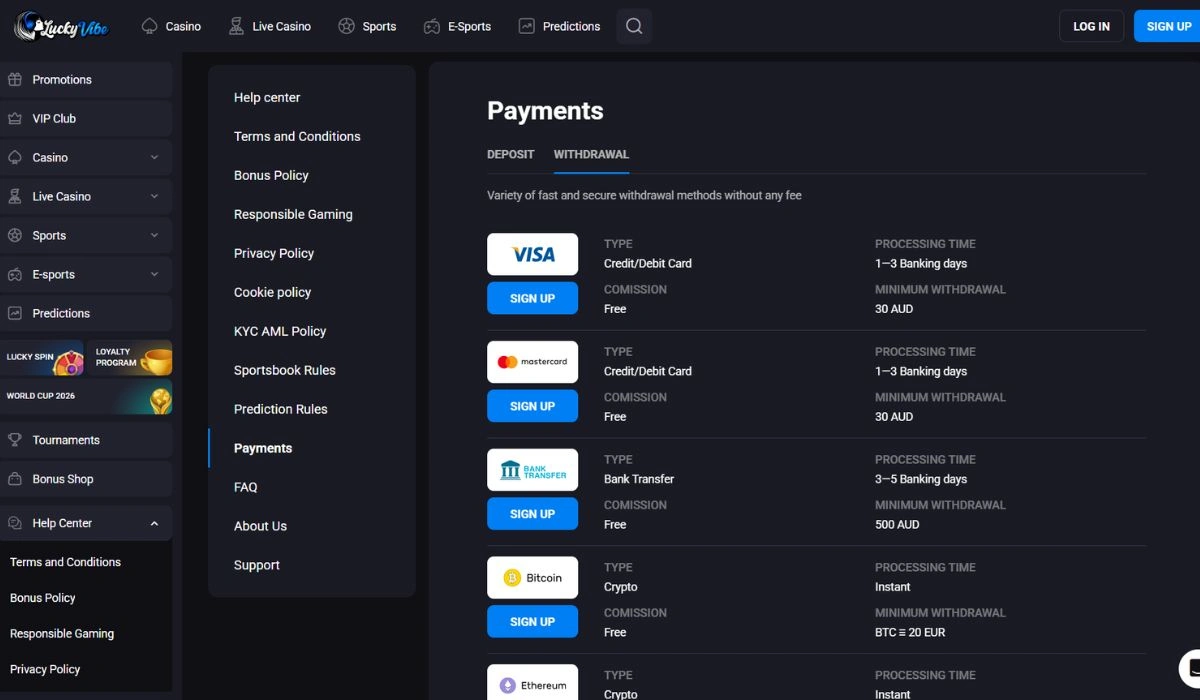Open Bonus Policy in help menu
This screenshot has height=700, width=1200.
(271, 175)
